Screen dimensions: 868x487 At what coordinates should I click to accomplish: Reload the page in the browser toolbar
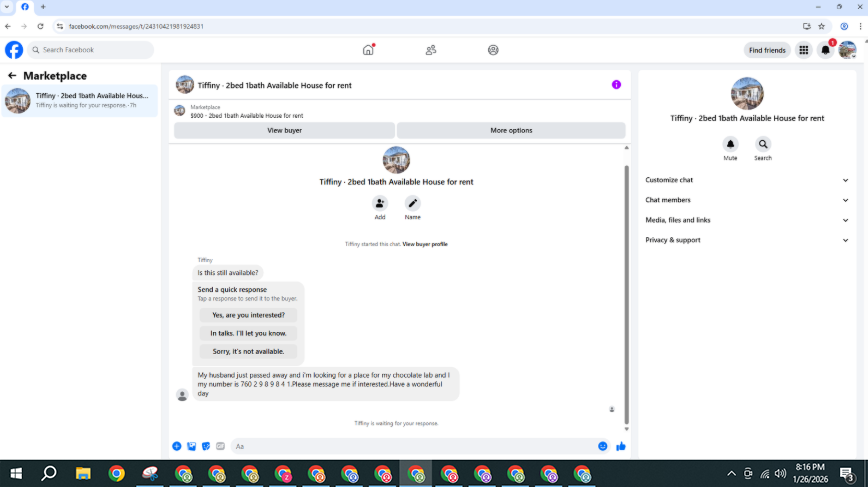click(40, 26)
